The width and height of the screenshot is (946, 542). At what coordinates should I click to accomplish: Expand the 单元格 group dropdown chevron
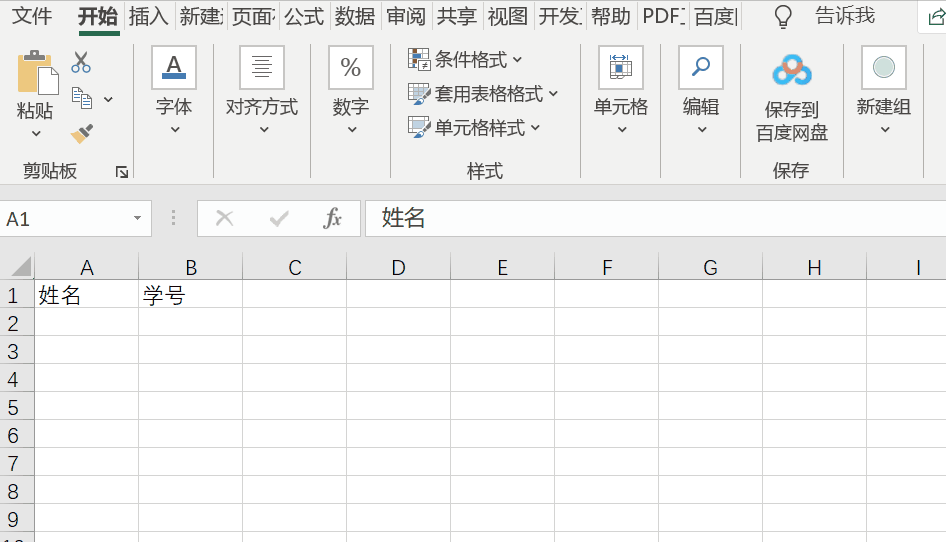pyautogui.click(x=622, y=129)
